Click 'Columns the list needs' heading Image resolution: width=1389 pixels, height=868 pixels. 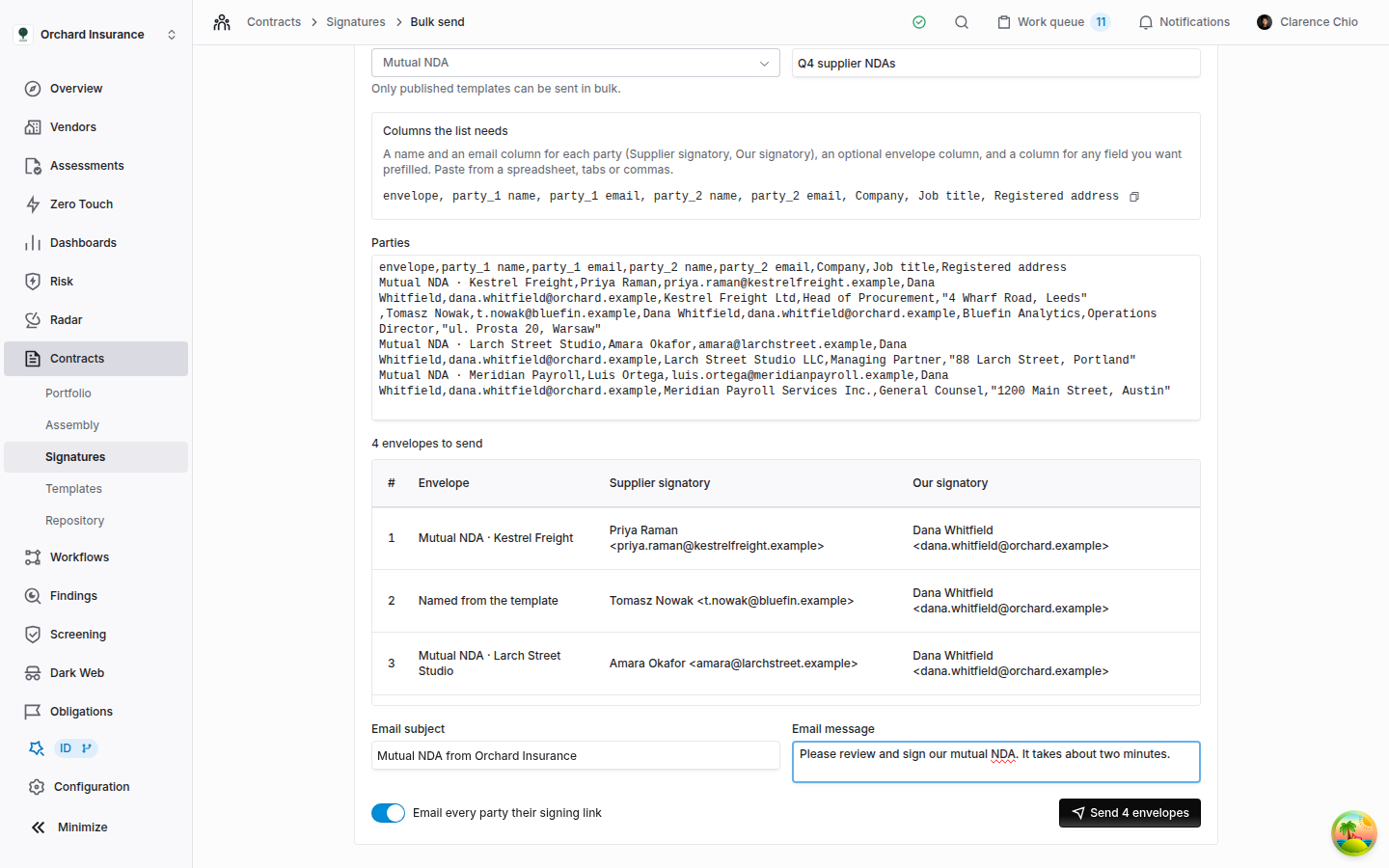(446, 131)
